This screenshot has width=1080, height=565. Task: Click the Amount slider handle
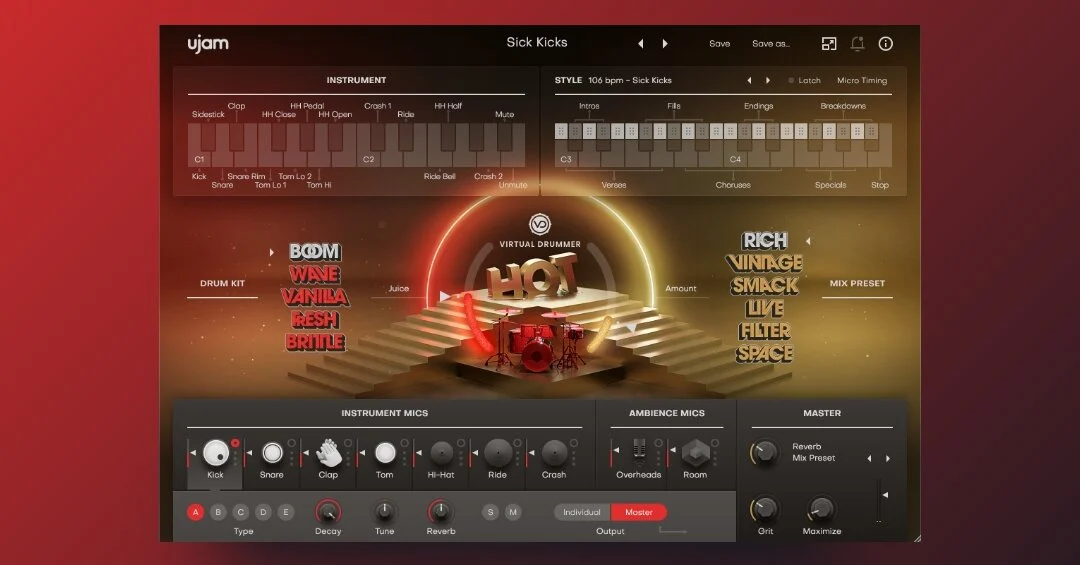click(x=632, y=328)
